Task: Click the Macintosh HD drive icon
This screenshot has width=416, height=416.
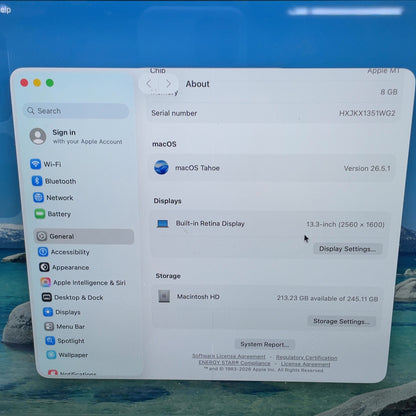Action: click(164, 296)
